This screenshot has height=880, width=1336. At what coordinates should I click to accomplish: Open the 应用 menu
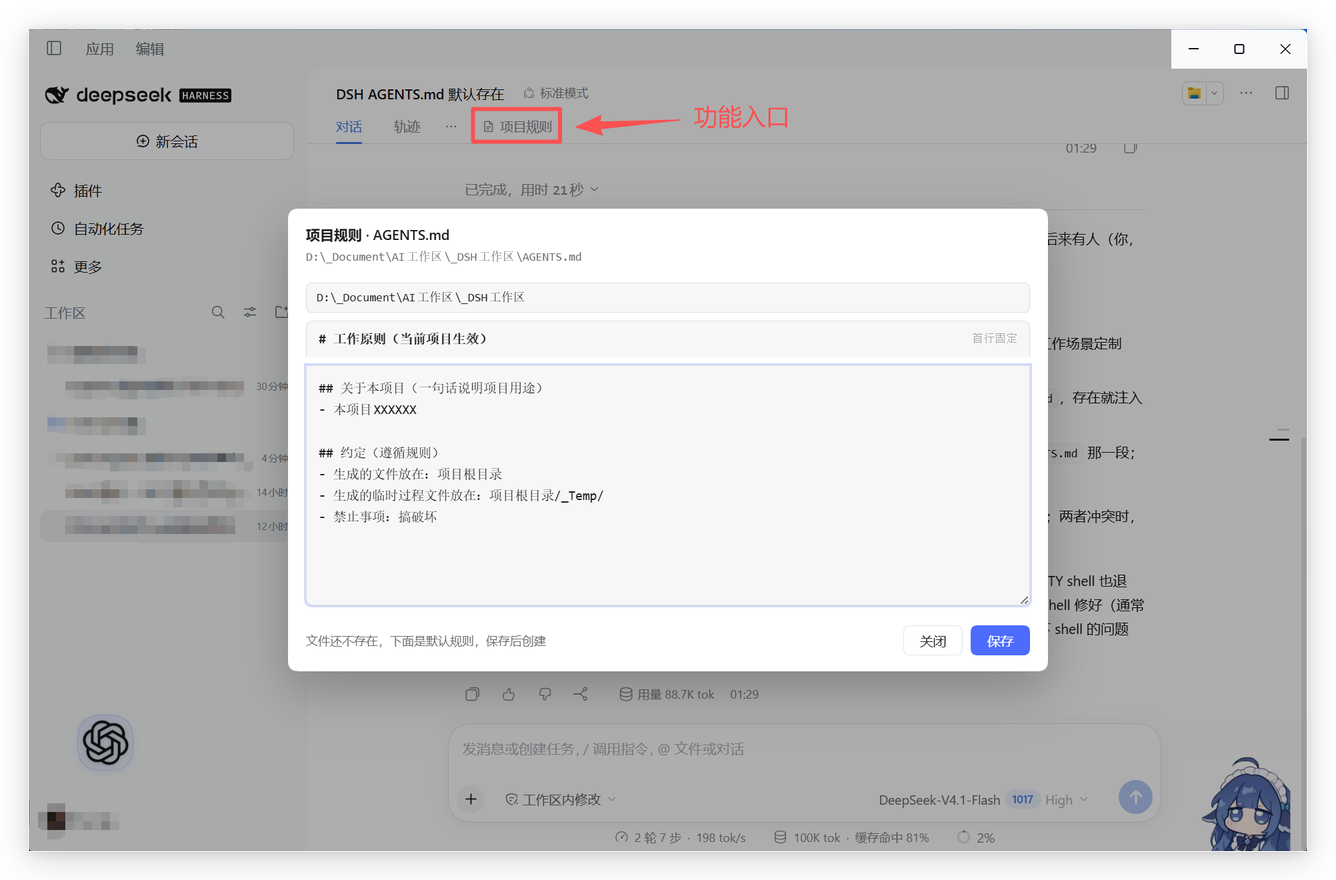100,48
